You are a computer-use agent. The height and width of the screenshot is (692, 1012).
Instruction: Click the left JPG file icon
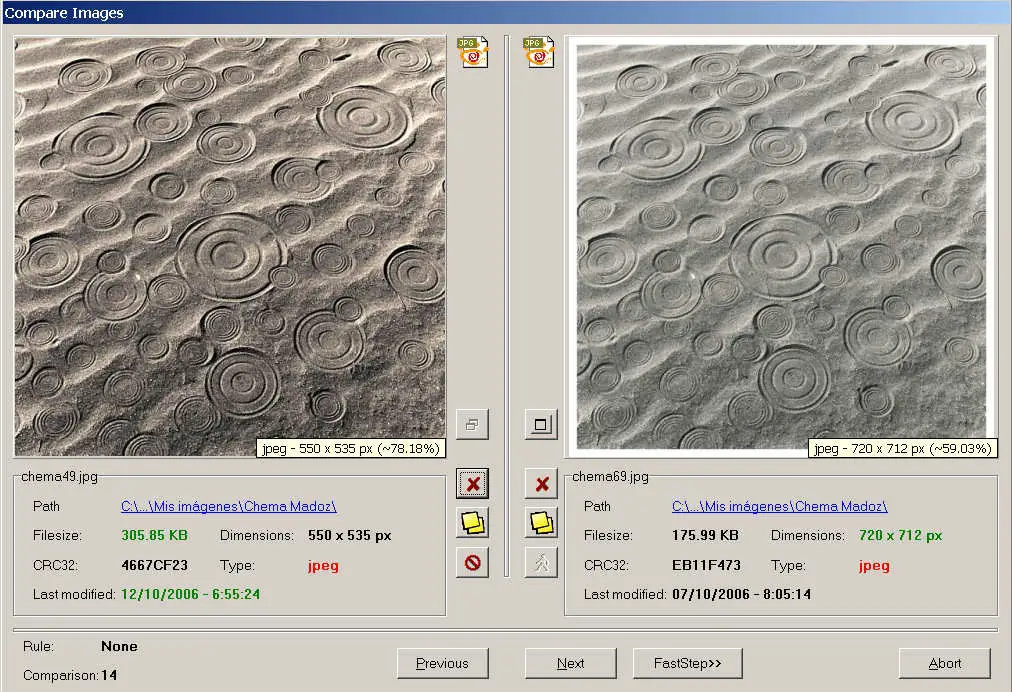[x=472, y=52]
